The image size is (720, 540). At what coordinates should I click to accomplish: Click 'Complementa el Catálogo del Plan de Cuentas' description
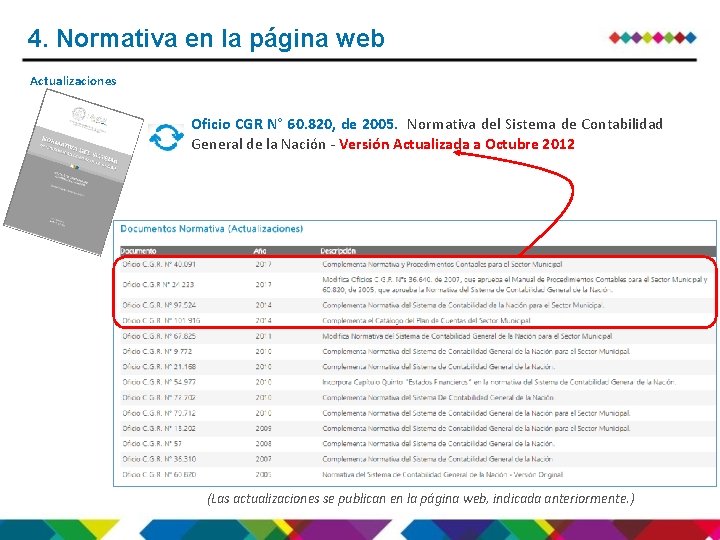427,321
